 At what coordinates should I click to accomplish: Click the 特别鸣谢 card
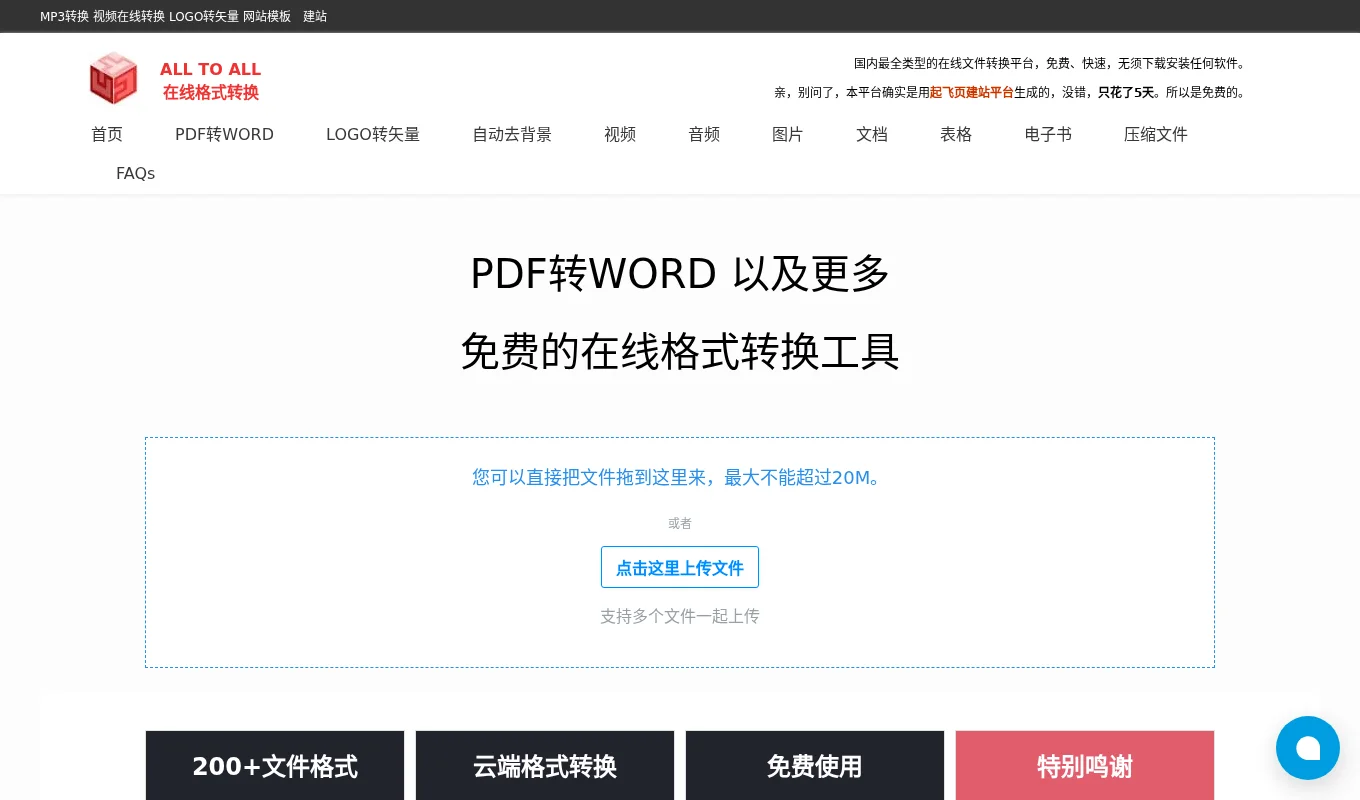click(x=1084, y=765)
